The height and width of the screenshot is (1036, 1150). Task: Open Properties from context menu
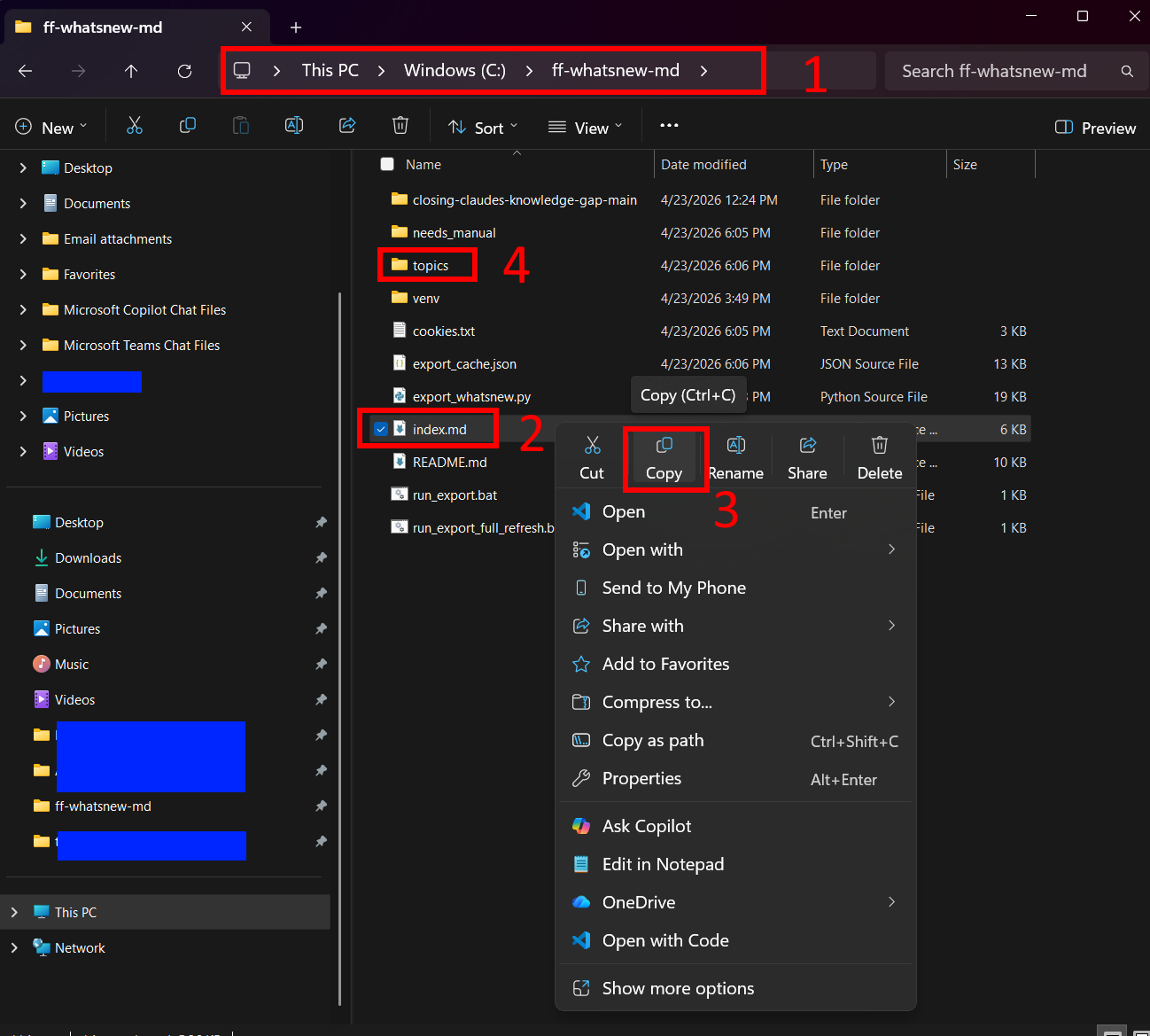[735, 779]
